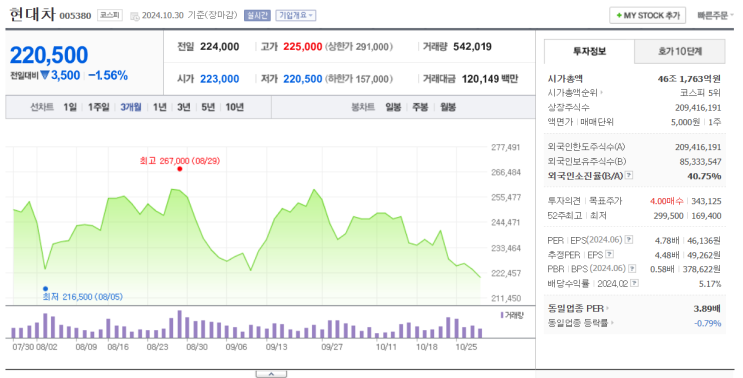The height and width of the screenshot is (378, 743).
Task: Click the help icon next to PER EPS(2024.06)
Action: pos(629,240)
